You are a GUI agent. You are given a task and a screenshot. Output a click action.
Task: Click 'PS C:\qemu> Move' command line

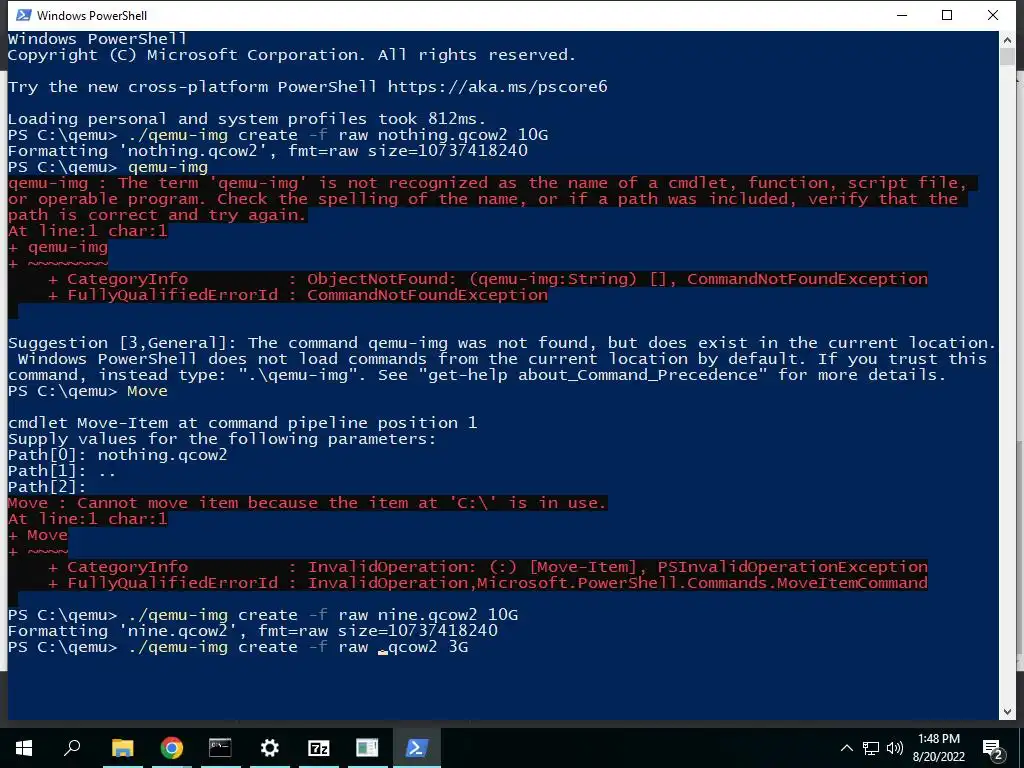88,391
